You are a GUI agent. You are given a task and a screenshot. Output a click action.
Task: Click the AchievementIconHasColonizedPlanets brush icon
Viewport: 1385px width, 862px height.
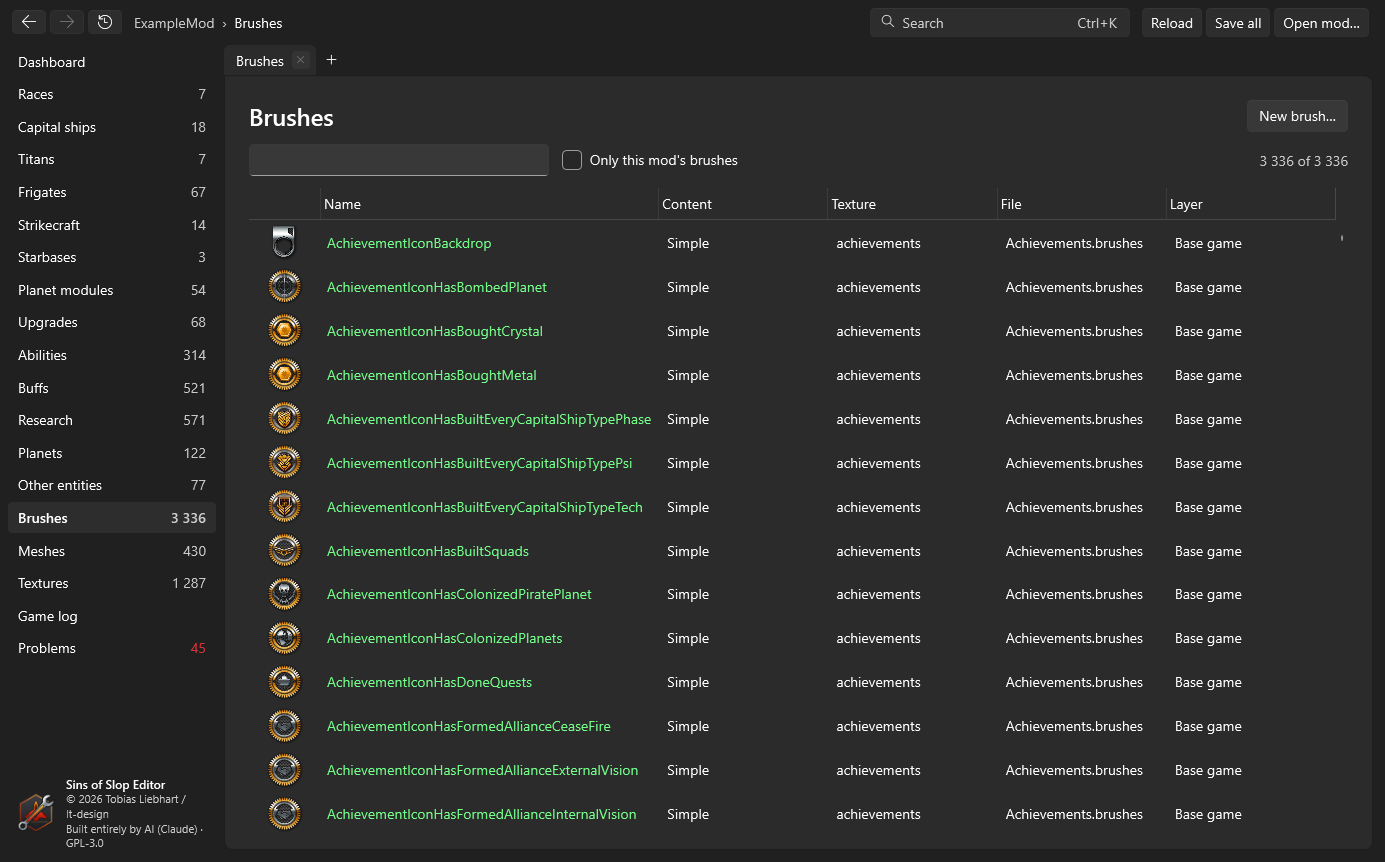click(284, 638)
